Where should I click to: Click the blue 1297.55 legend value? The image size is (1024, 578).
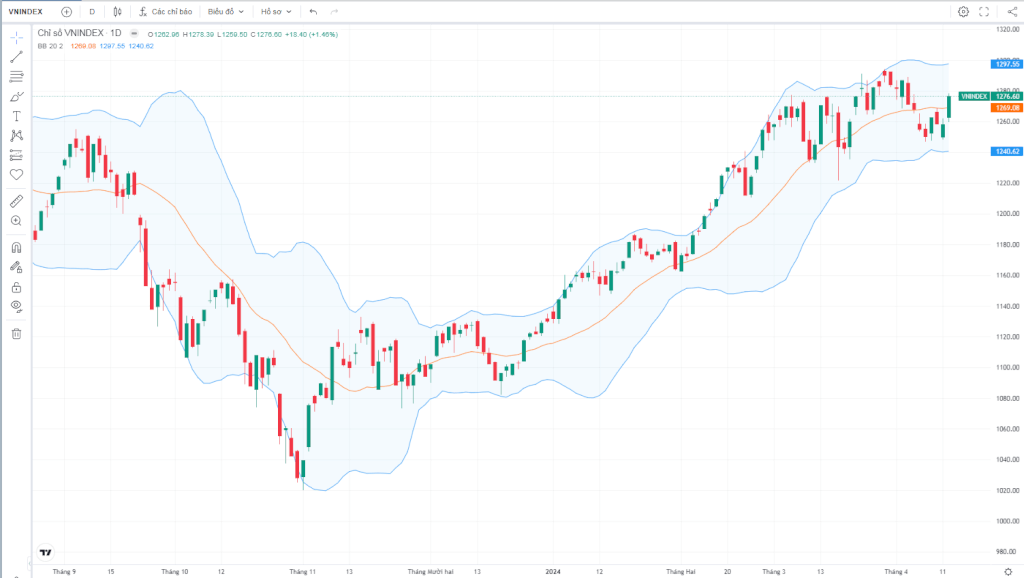click(112, 46)
